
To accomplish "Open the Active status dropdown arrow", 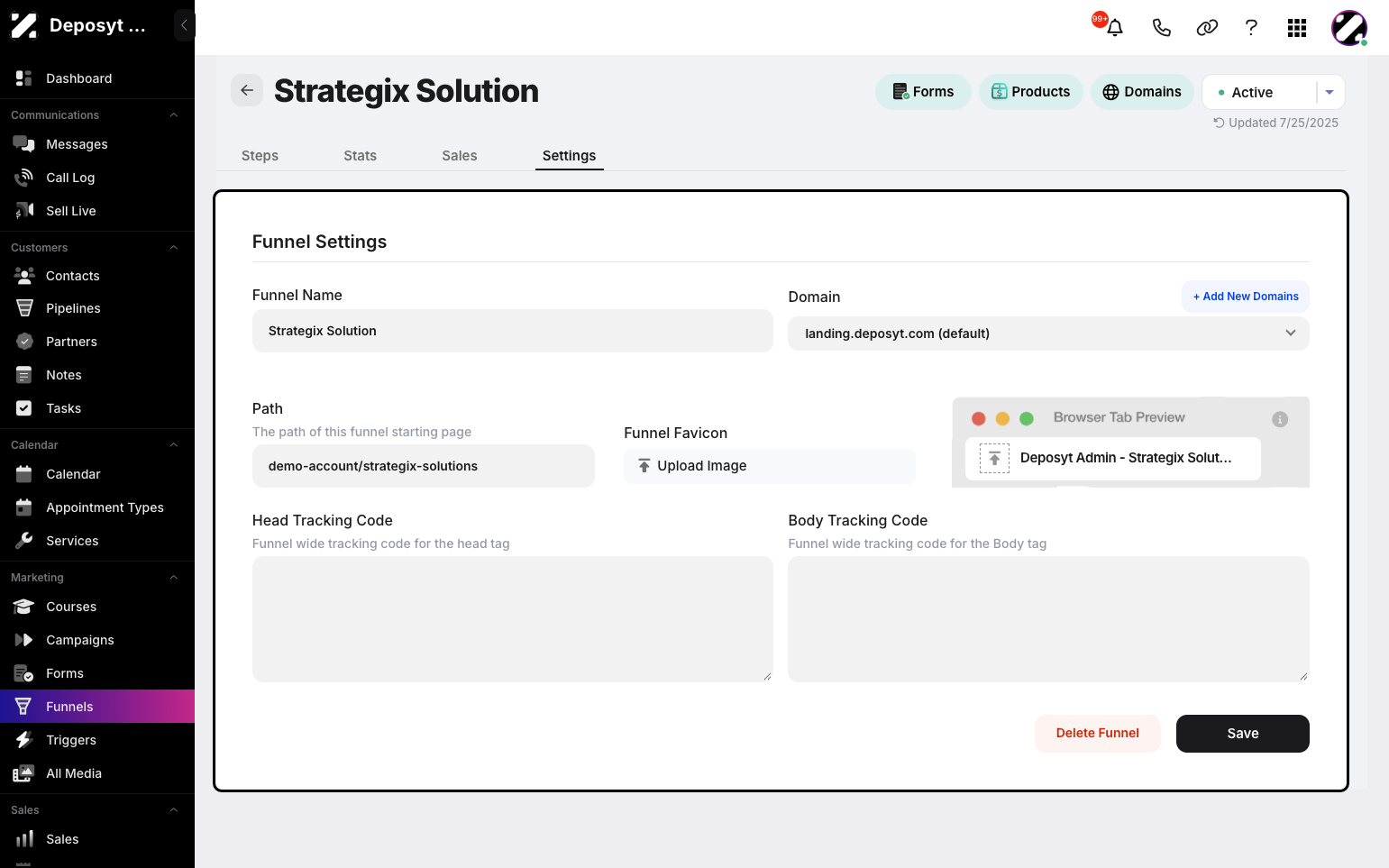I will point(1330,92).
